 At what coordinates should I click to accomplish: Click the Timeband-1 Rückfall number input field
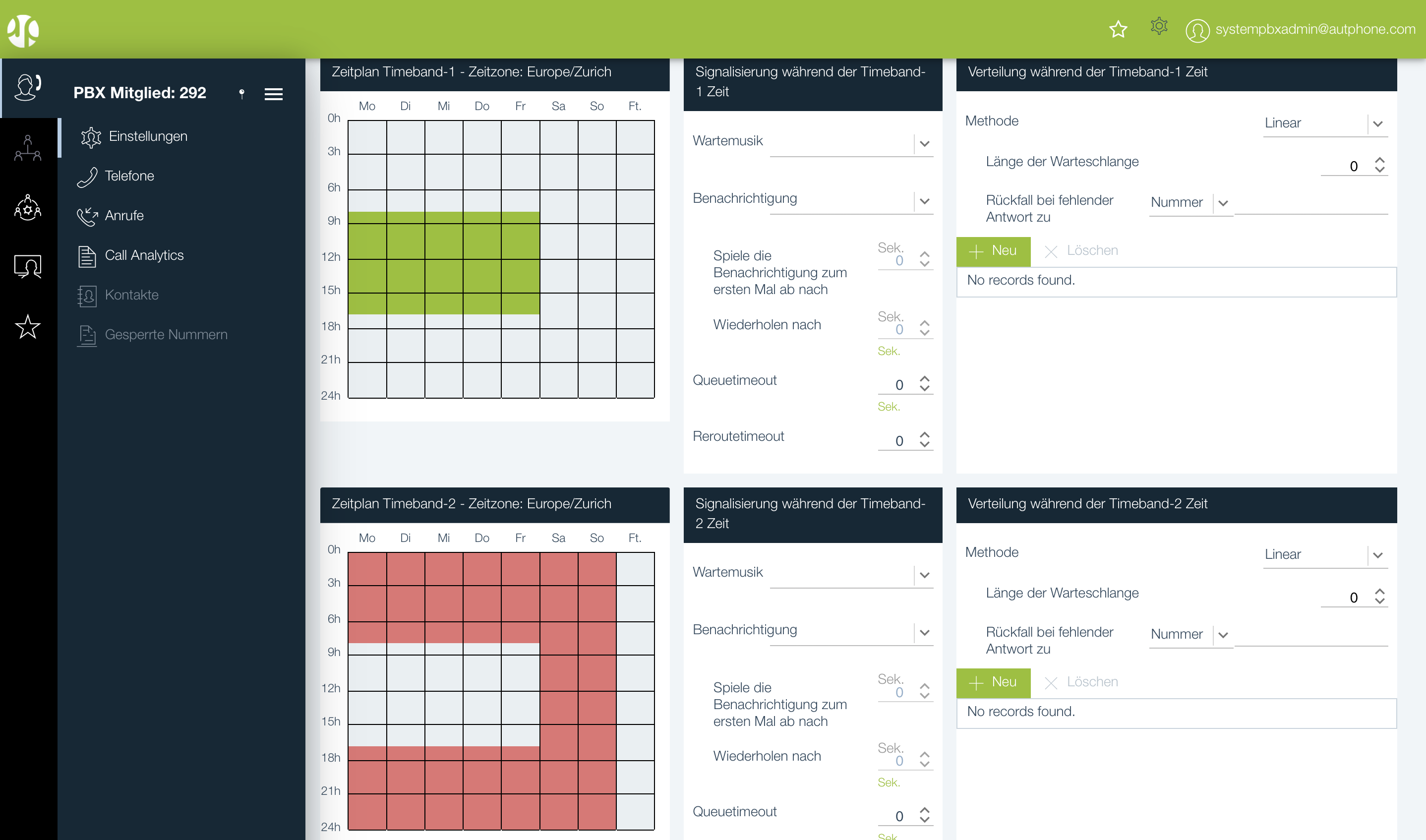tap(1310, 204)
